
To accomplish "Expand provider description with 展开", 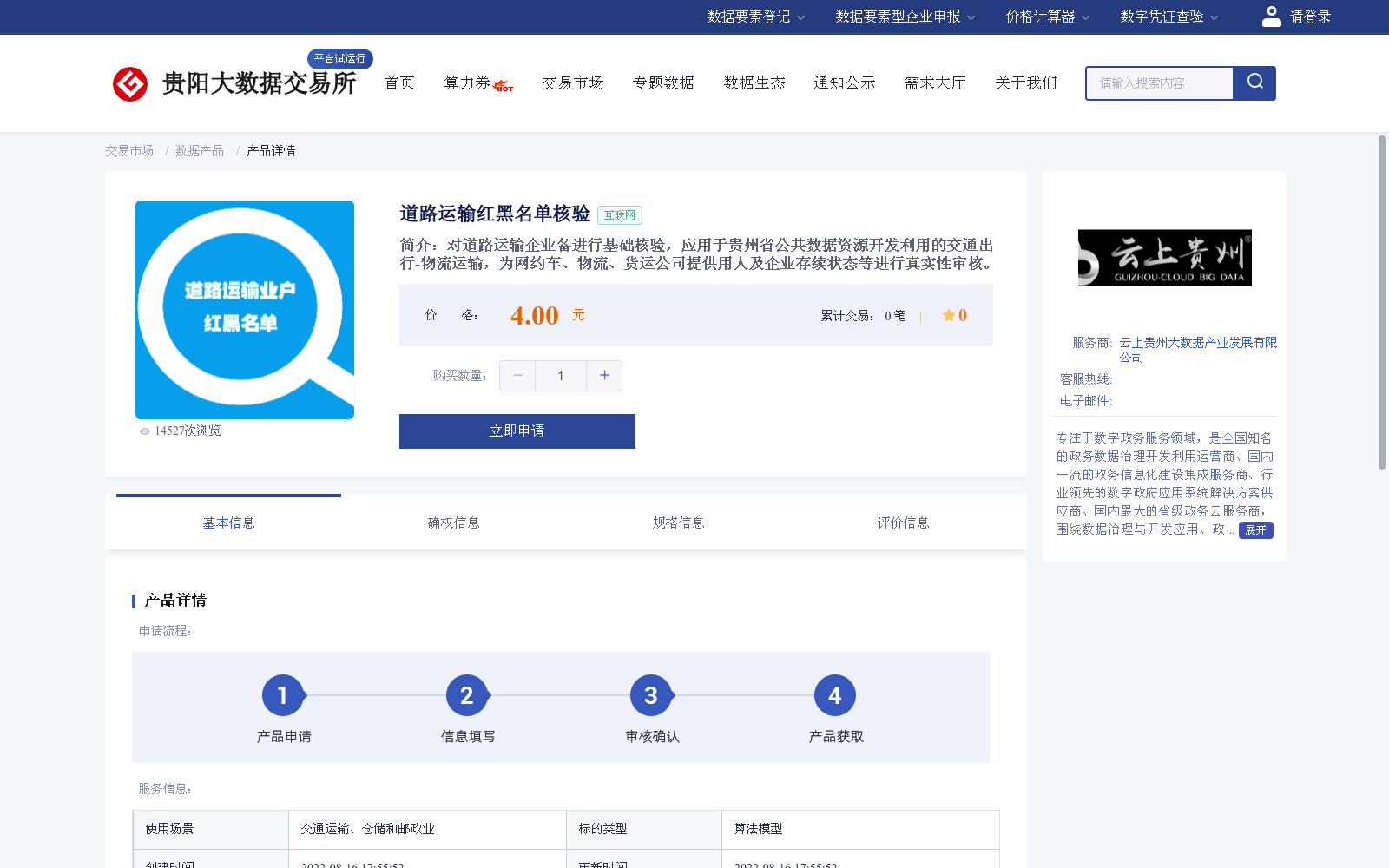I will click(x=1255, y=530).
